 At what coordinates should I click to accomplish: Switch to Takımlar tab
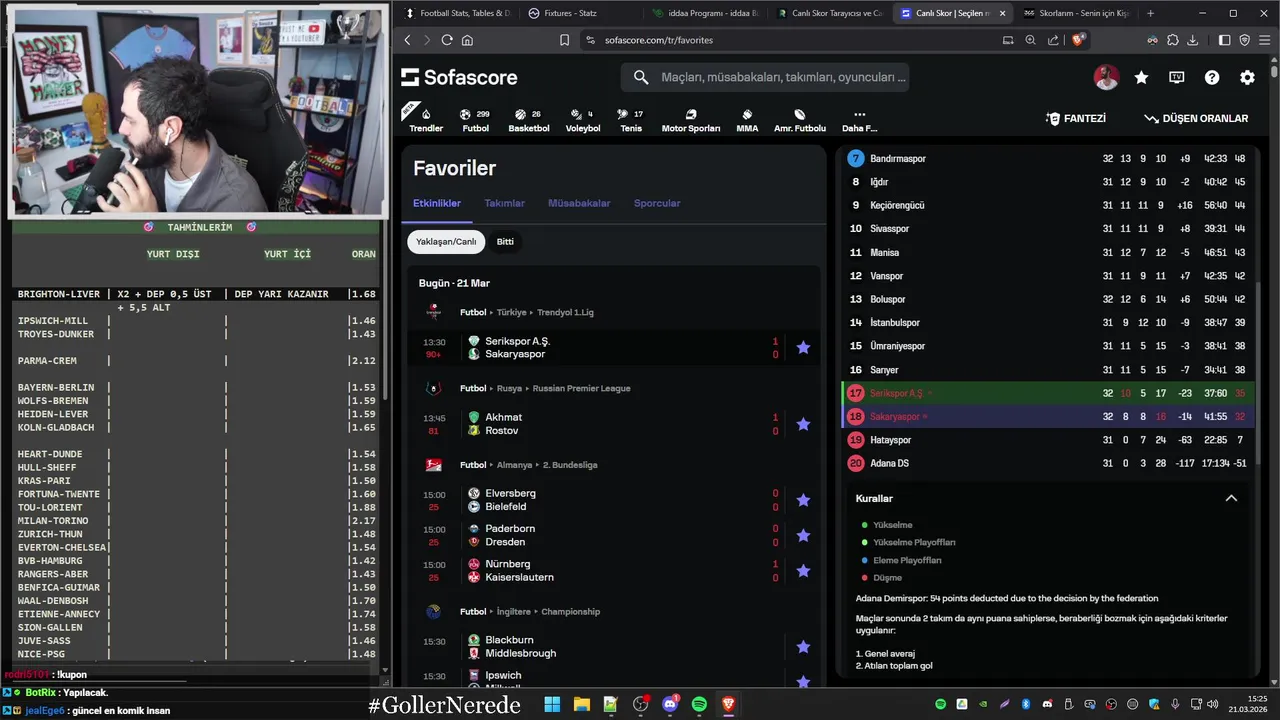pyautogui.click(x=504, y=203)
